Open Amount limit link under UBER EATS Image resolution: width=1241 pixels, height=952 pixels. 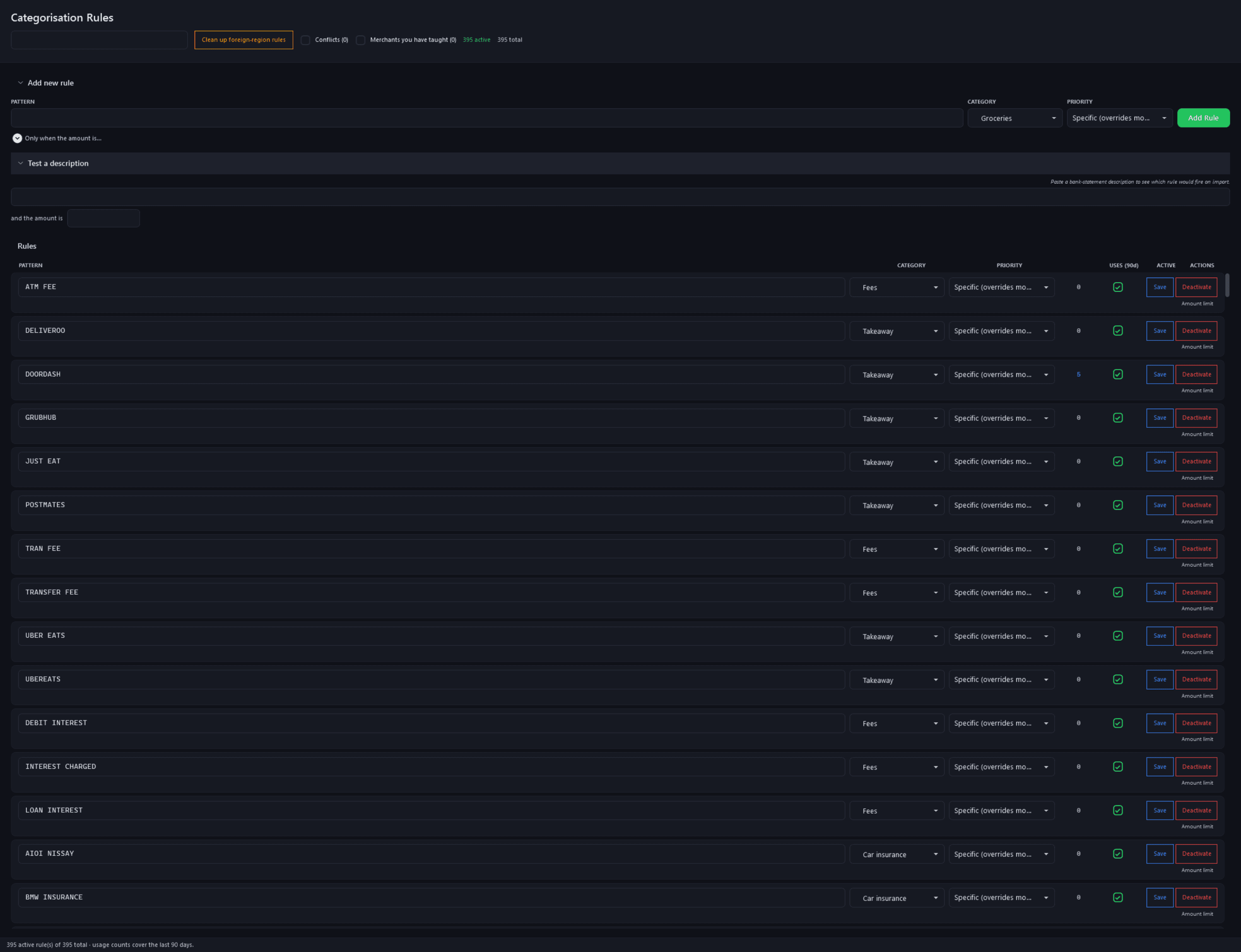1197,652
